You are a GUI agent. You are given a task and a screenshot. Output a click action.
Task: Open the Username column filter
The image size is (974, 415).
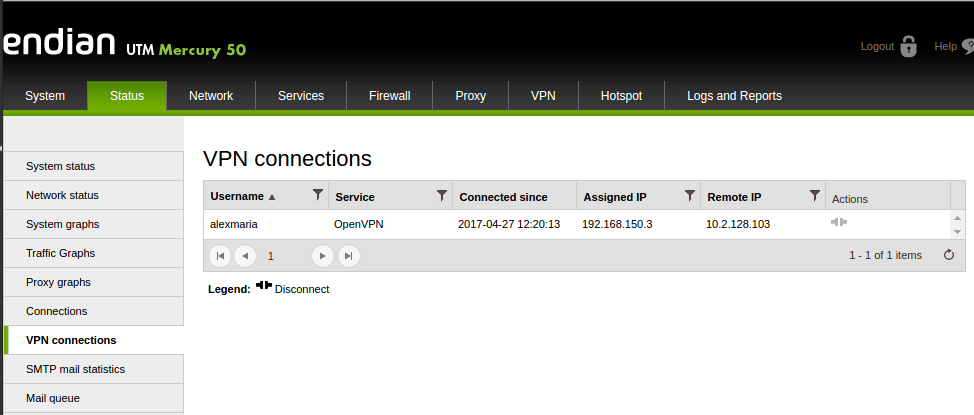(318, 195)
